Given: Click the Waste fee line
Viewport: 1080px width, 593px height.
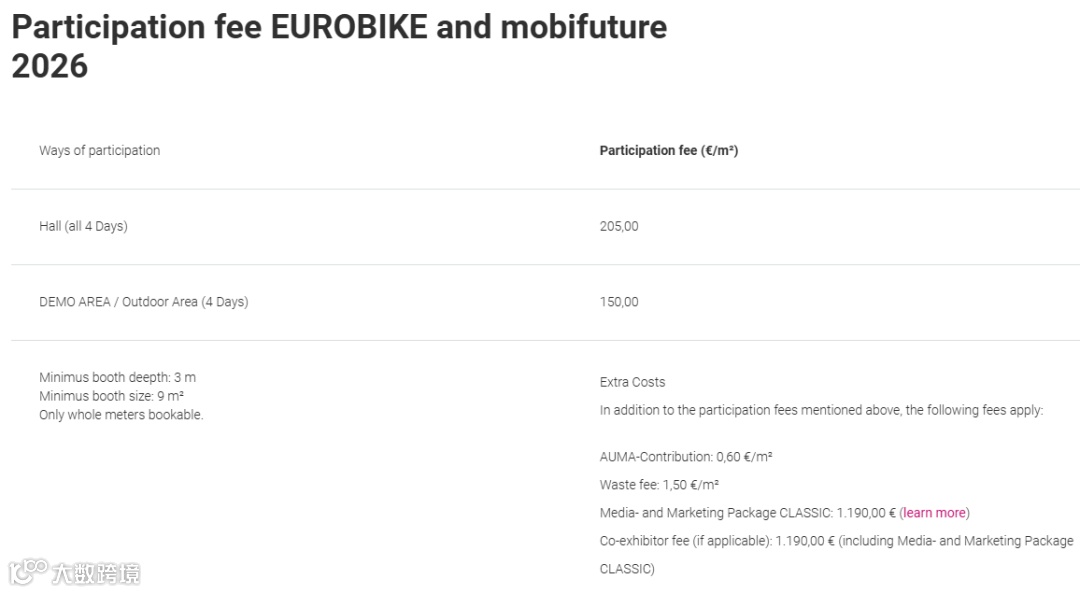Looking at the screenshot, I should (x=659, y=485).
